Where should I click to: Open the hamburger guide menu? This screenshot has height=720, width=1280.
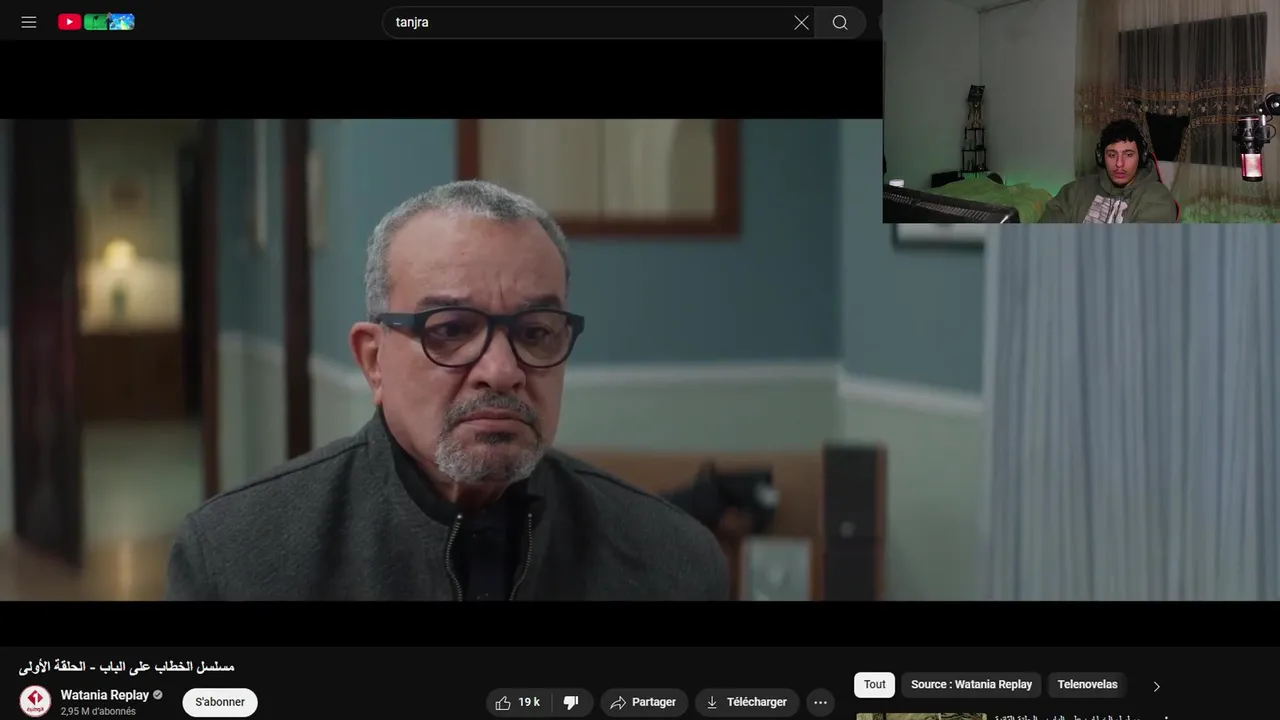coord(29,22)
